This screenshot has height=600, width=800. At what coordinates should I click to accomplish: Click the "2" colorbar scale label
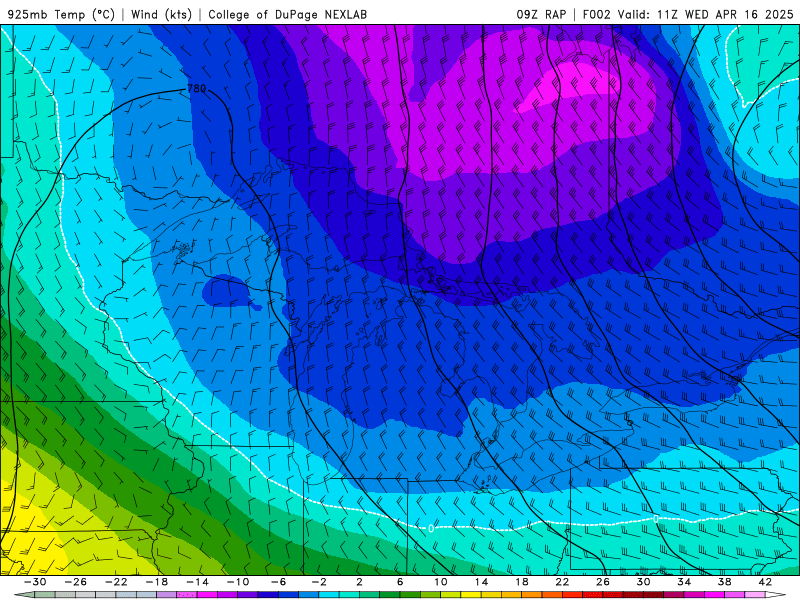click(359, 582)
